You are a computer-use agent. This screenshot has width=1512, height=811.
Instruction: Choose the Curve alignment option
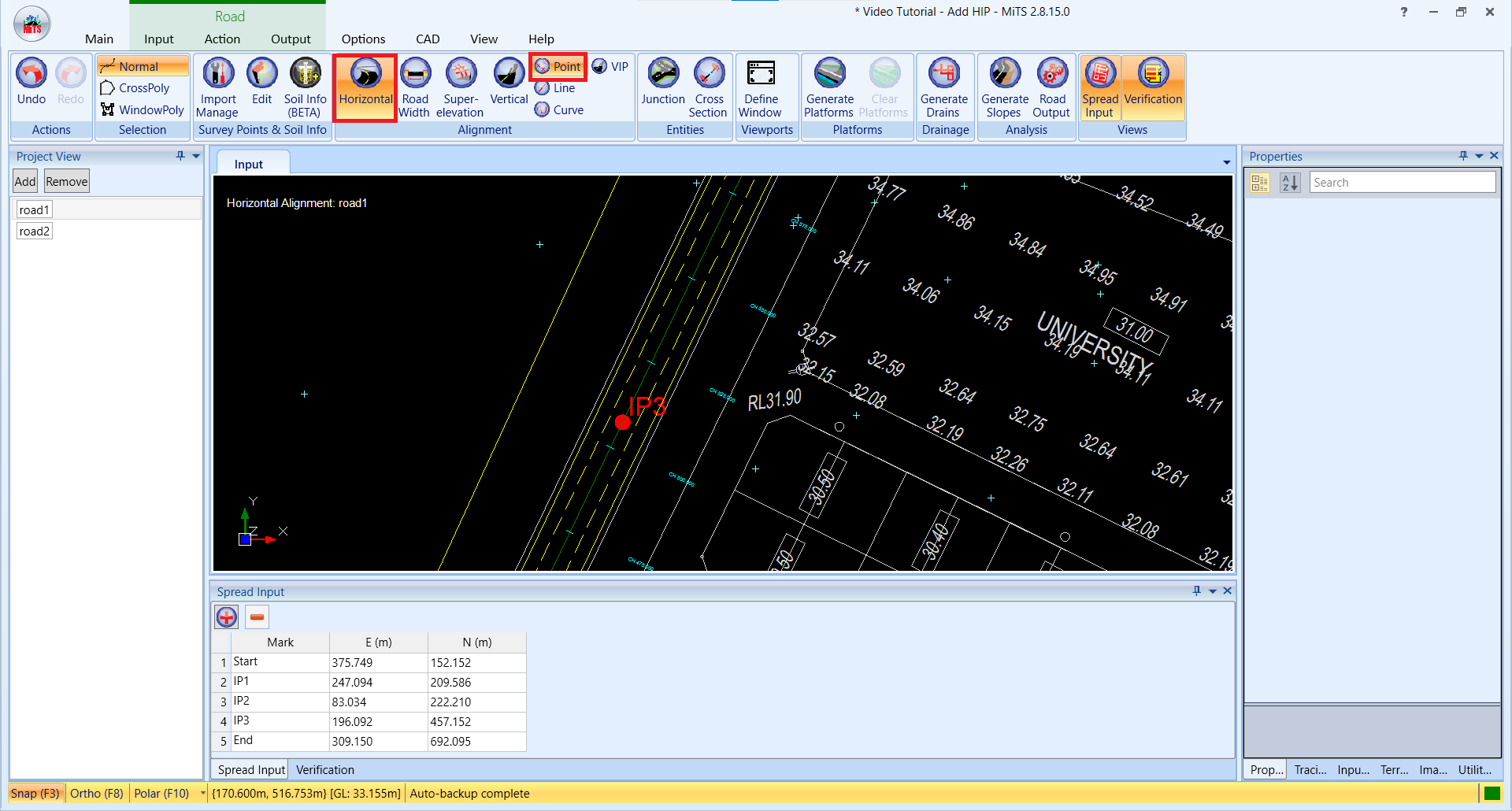pos(559,110)
